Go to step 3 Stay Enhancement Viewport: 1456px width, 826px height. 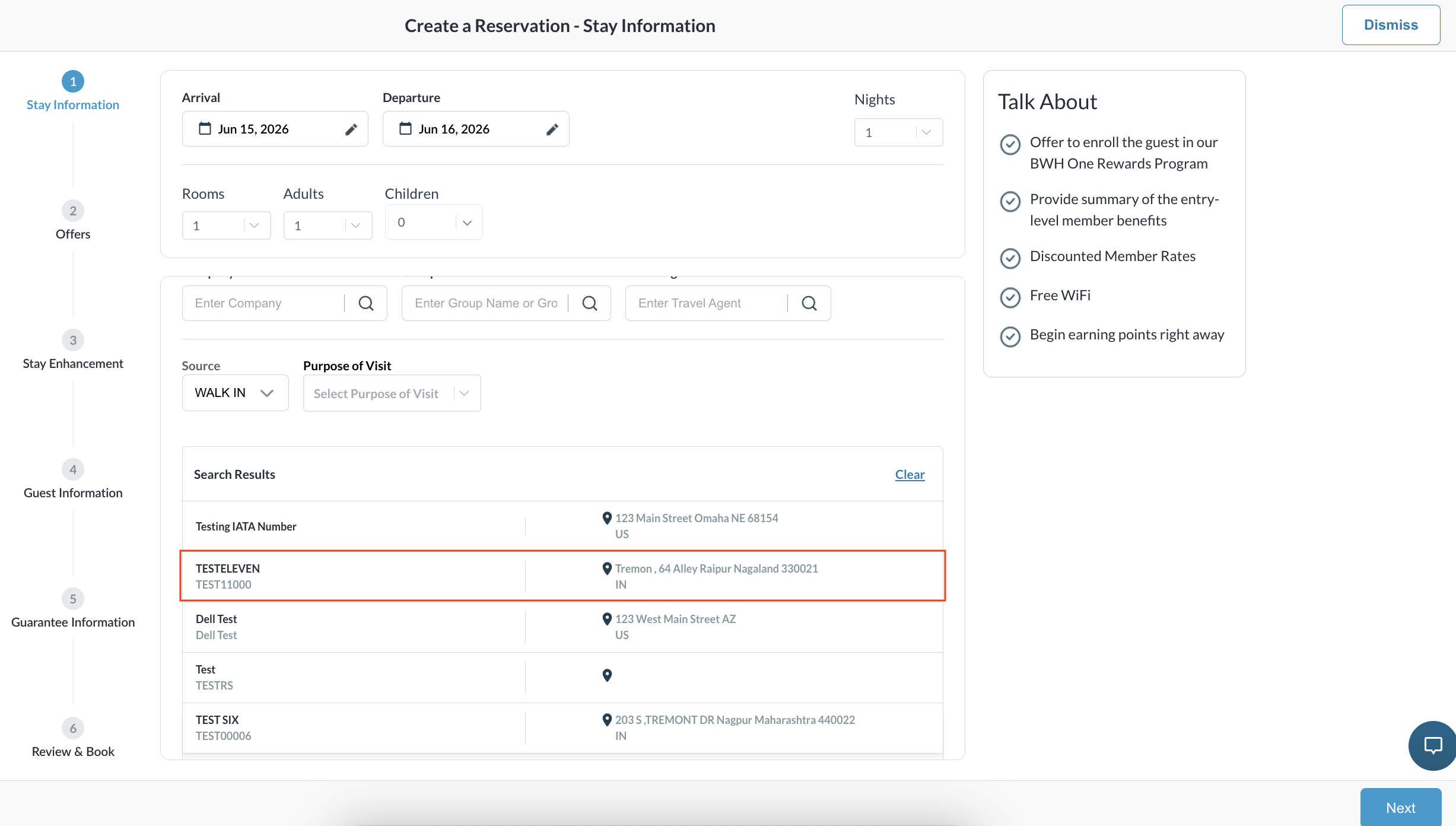73,350
